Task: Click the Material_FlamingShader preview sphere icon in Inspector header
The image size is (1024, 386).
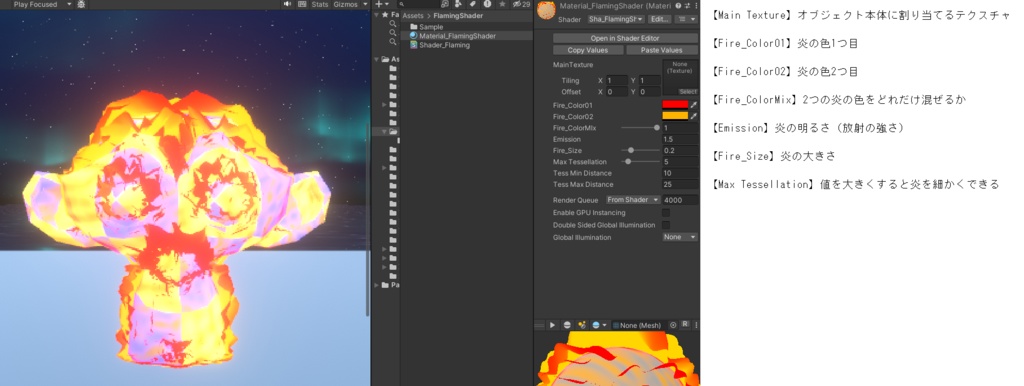Action: pos(546,10)
